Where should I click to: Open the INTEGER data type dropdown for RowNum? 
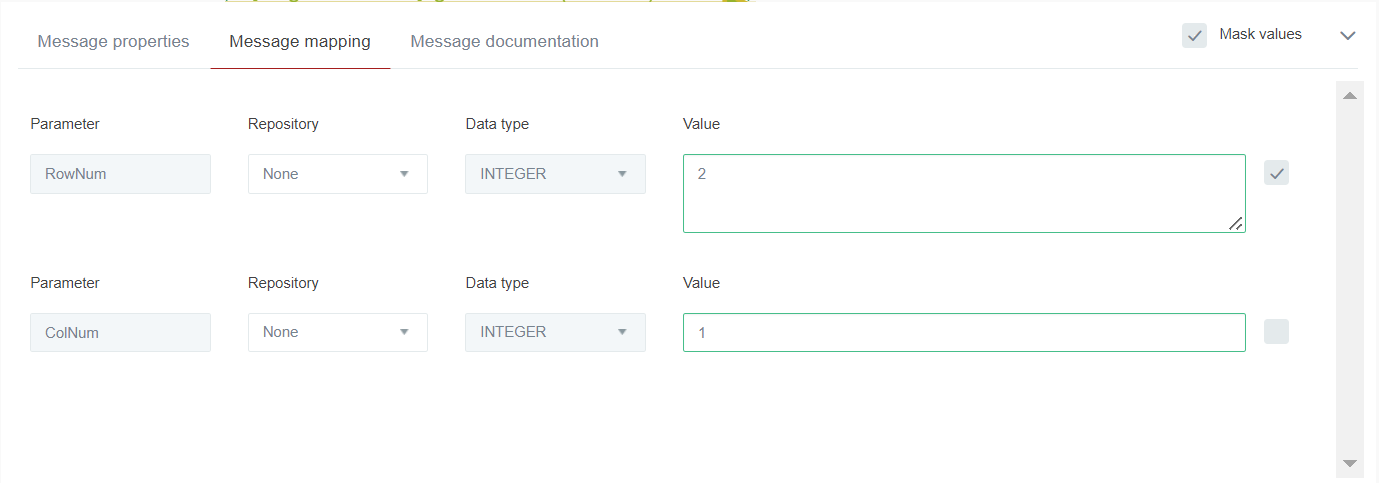coord(555,174)
